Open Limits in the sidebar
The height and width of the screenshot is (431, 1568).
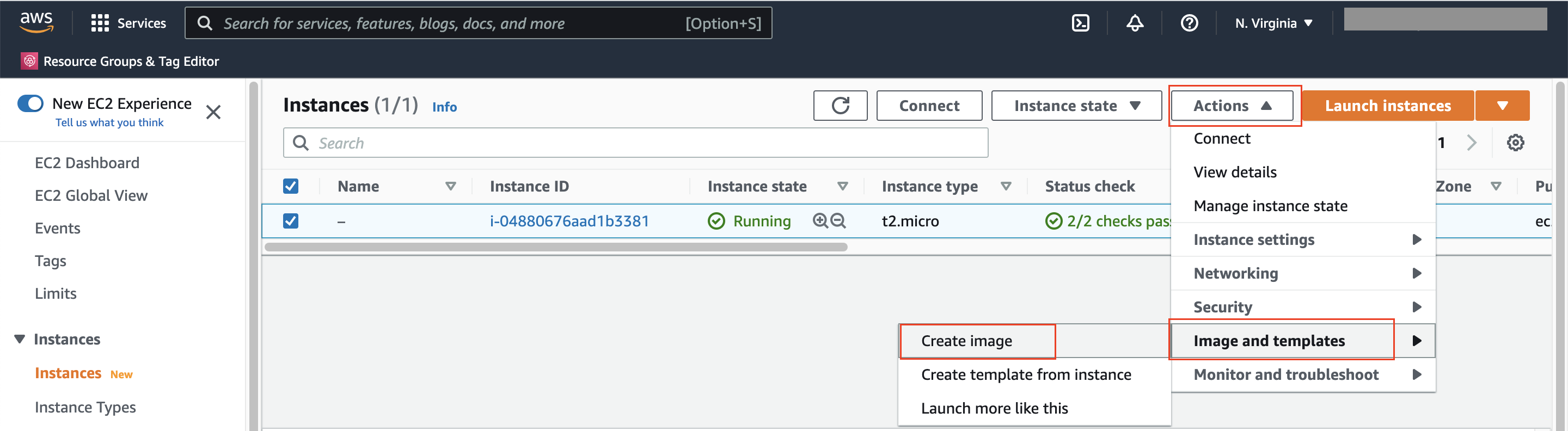point(56,293)
